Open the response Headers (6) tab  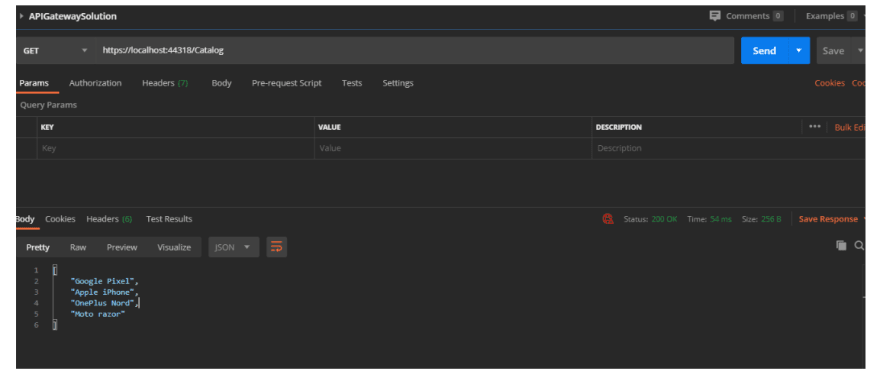(109, 219)
